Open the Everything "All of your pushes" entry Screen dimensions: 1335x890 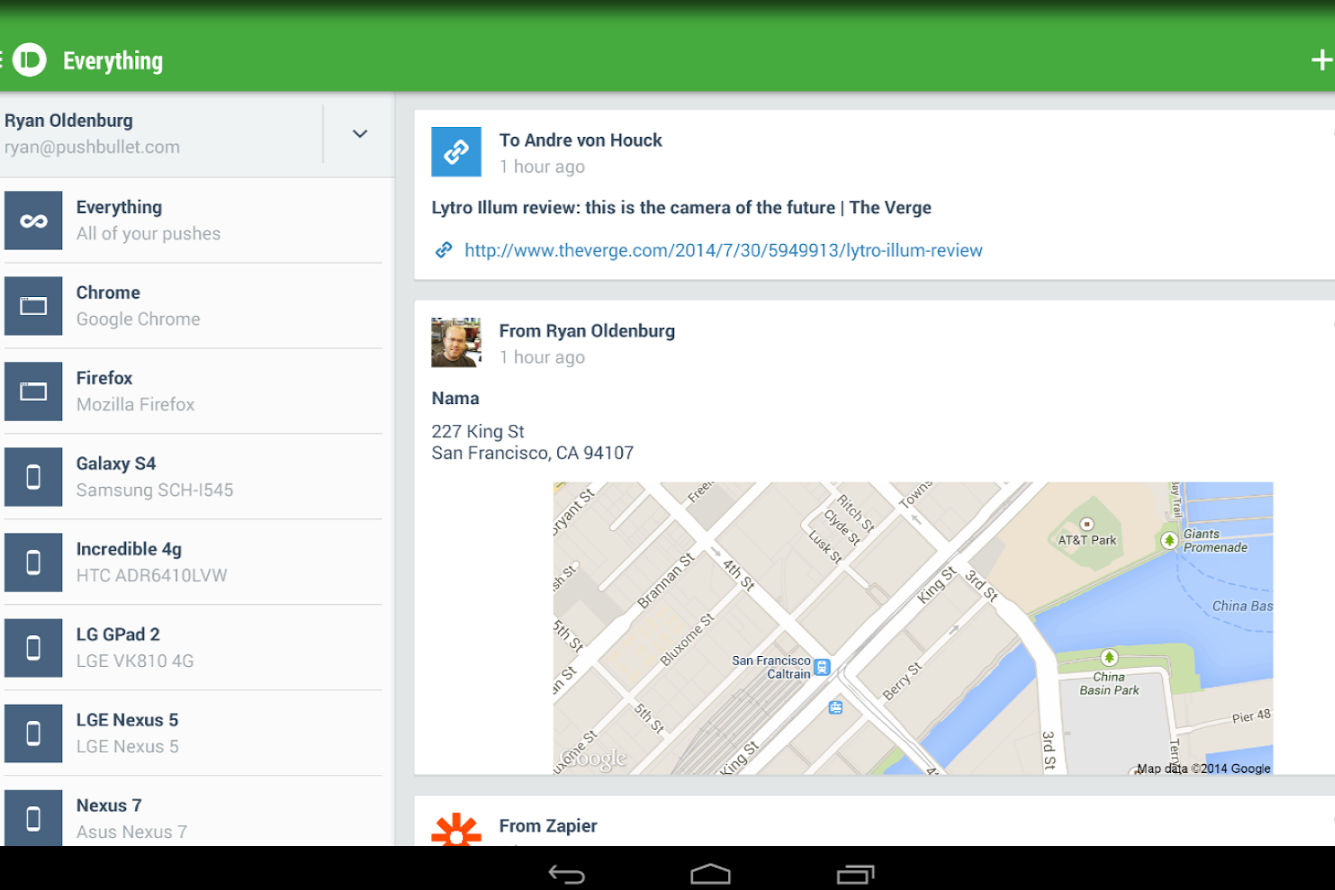tap(193, 220)
